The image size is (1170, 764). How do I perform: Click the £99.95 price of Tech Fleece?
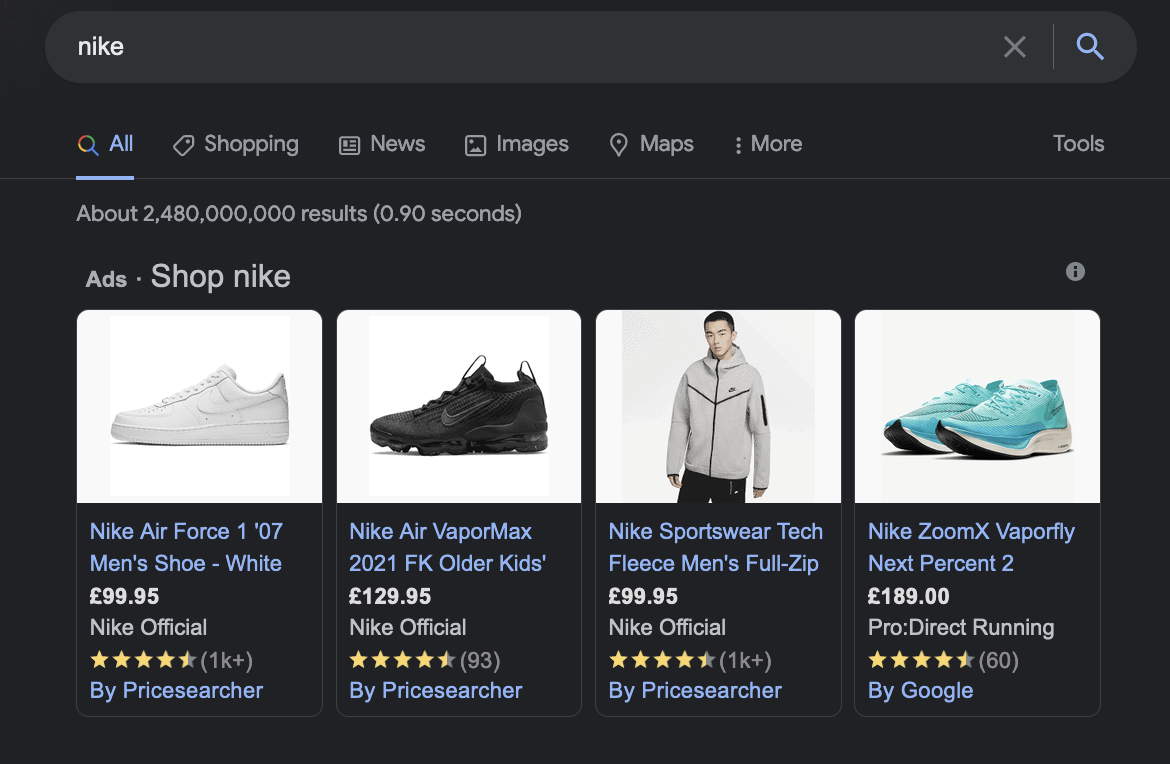coord(643,596)
